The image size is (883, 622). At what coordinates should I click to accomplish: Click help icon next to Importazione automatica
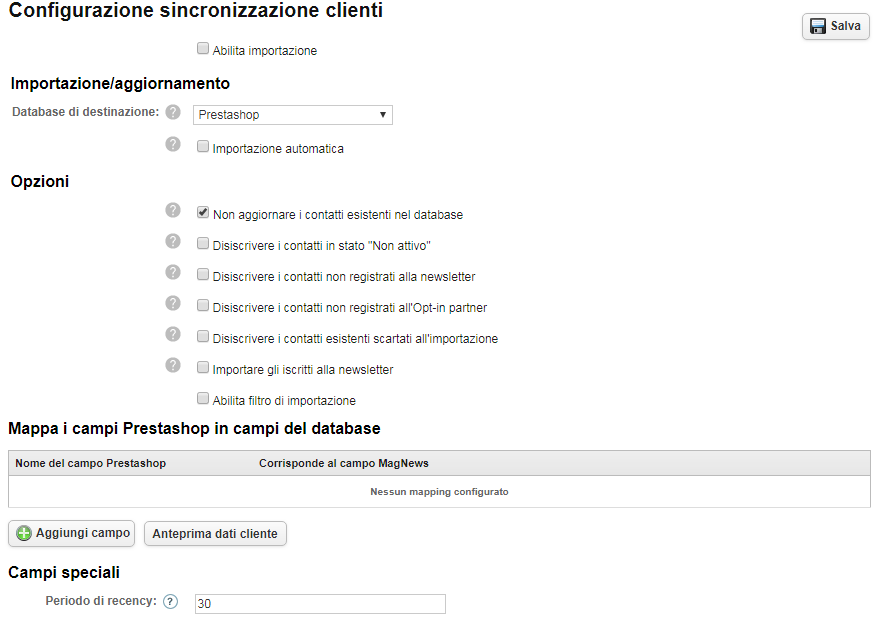click(x=173, y=145)
